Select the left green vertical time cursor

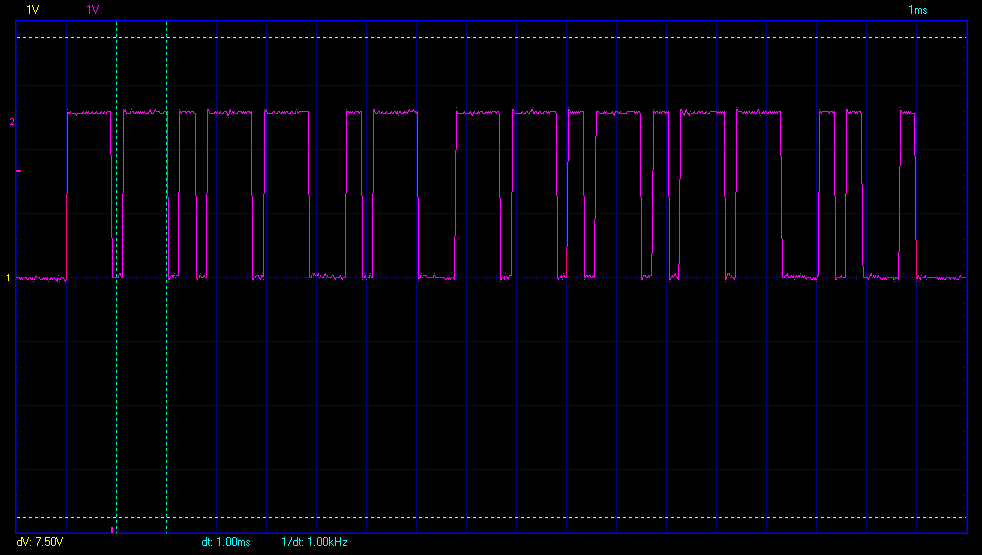(x=116, y=277)
